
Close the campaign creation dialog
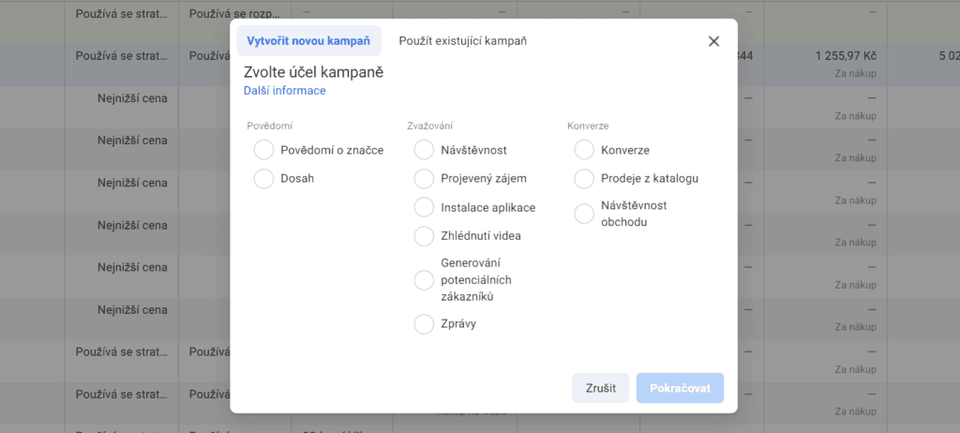[x=713, y=41]
